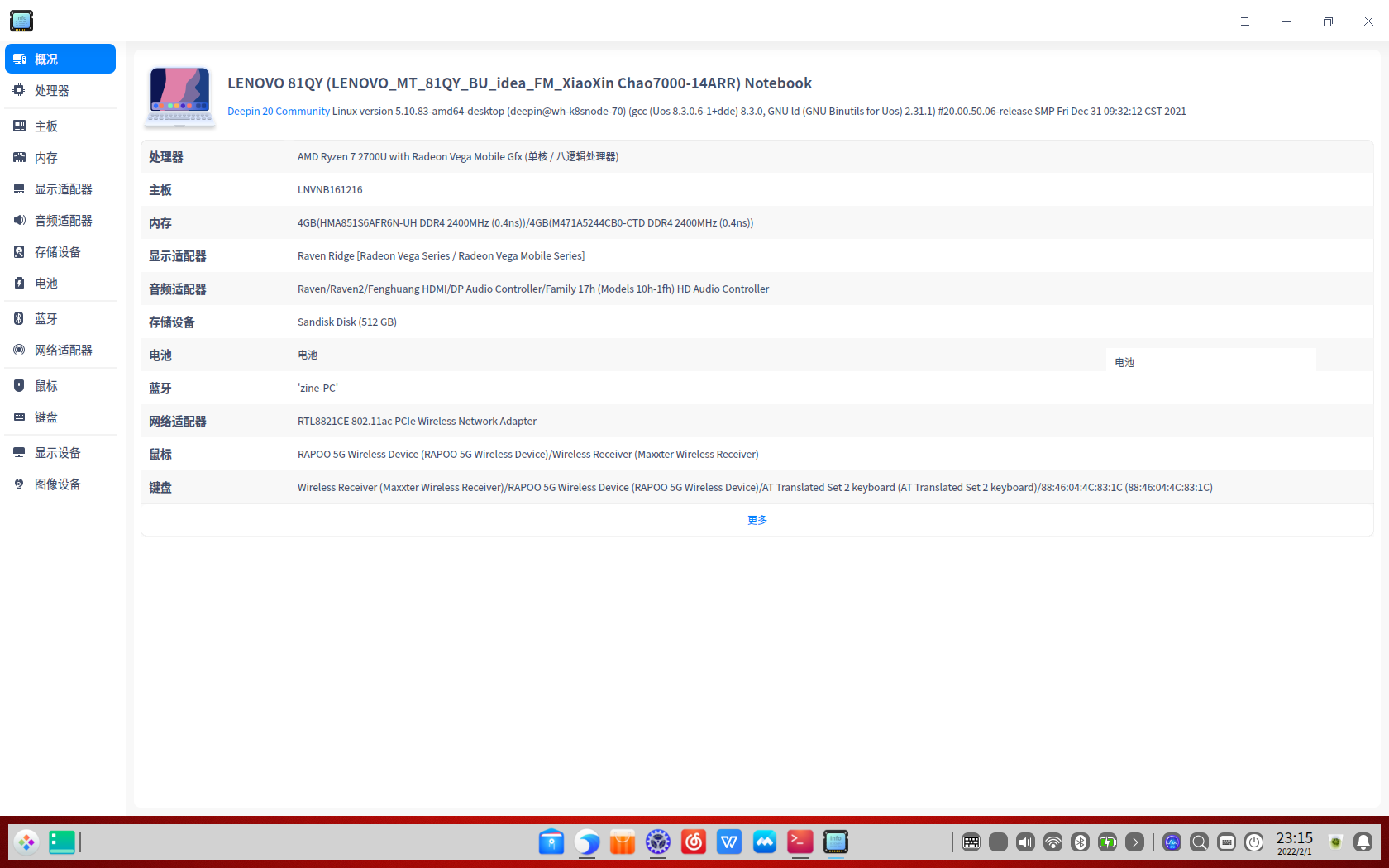Viewport: 1389px width, 868px height.
Task: Open the Wi-Fi network tray icon
Action: [x=1053, y=842]
